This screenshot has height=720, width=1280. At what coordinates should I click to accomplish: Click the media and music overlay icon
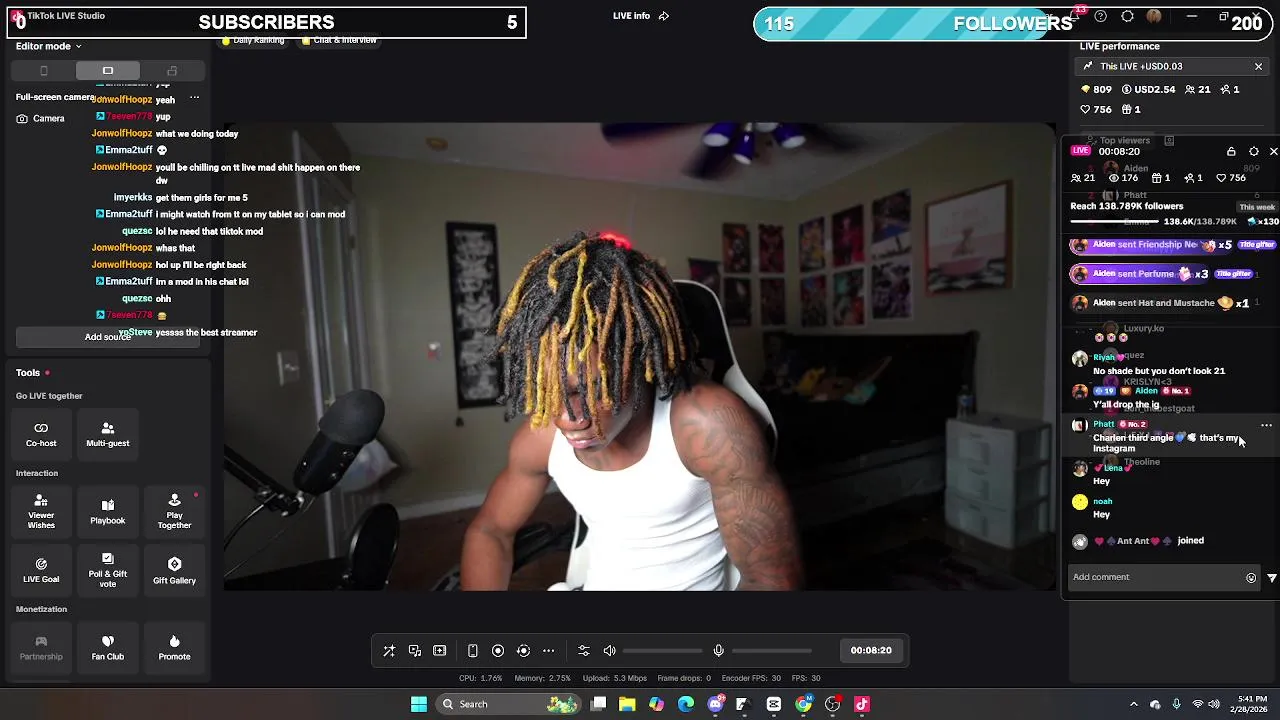(414, 651)
